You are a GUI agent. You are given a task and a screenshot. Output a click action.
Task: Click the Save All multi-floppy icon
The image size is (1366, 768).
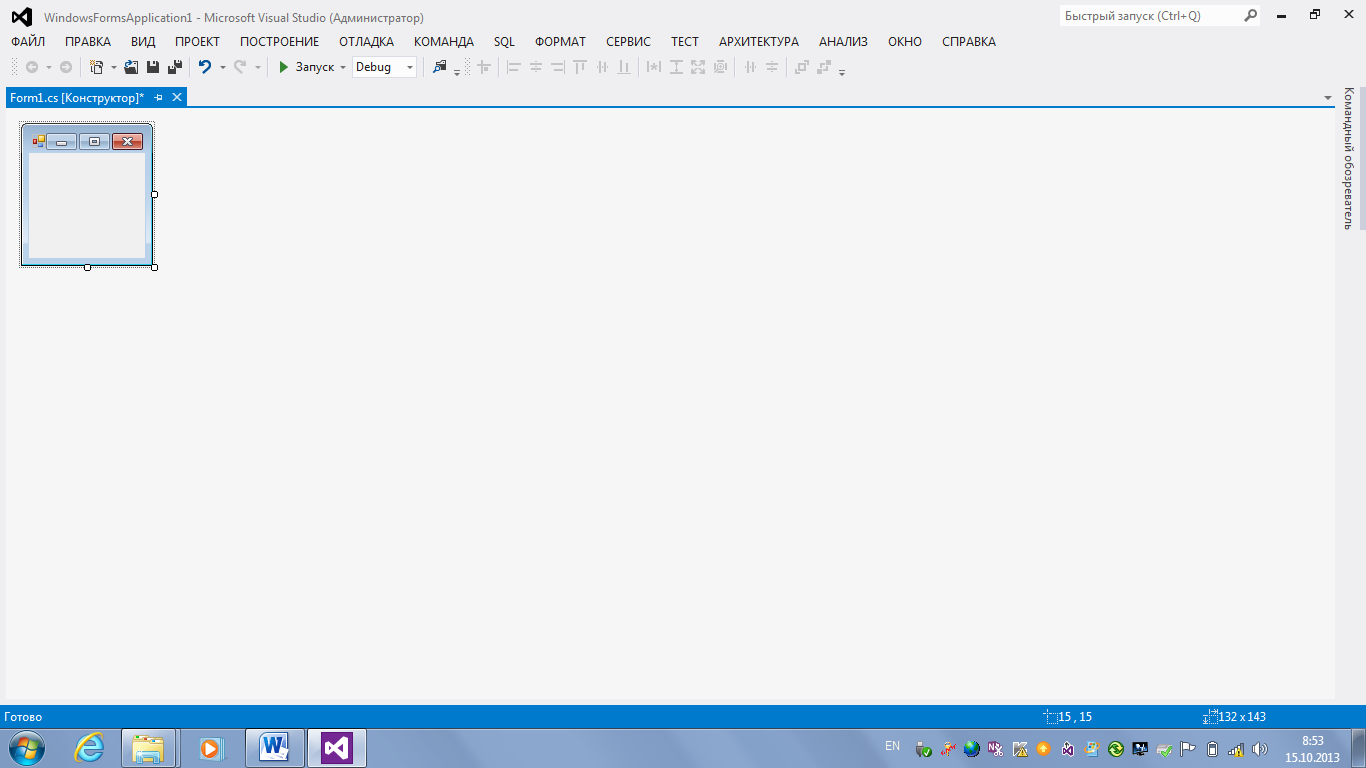click(175, 67)
